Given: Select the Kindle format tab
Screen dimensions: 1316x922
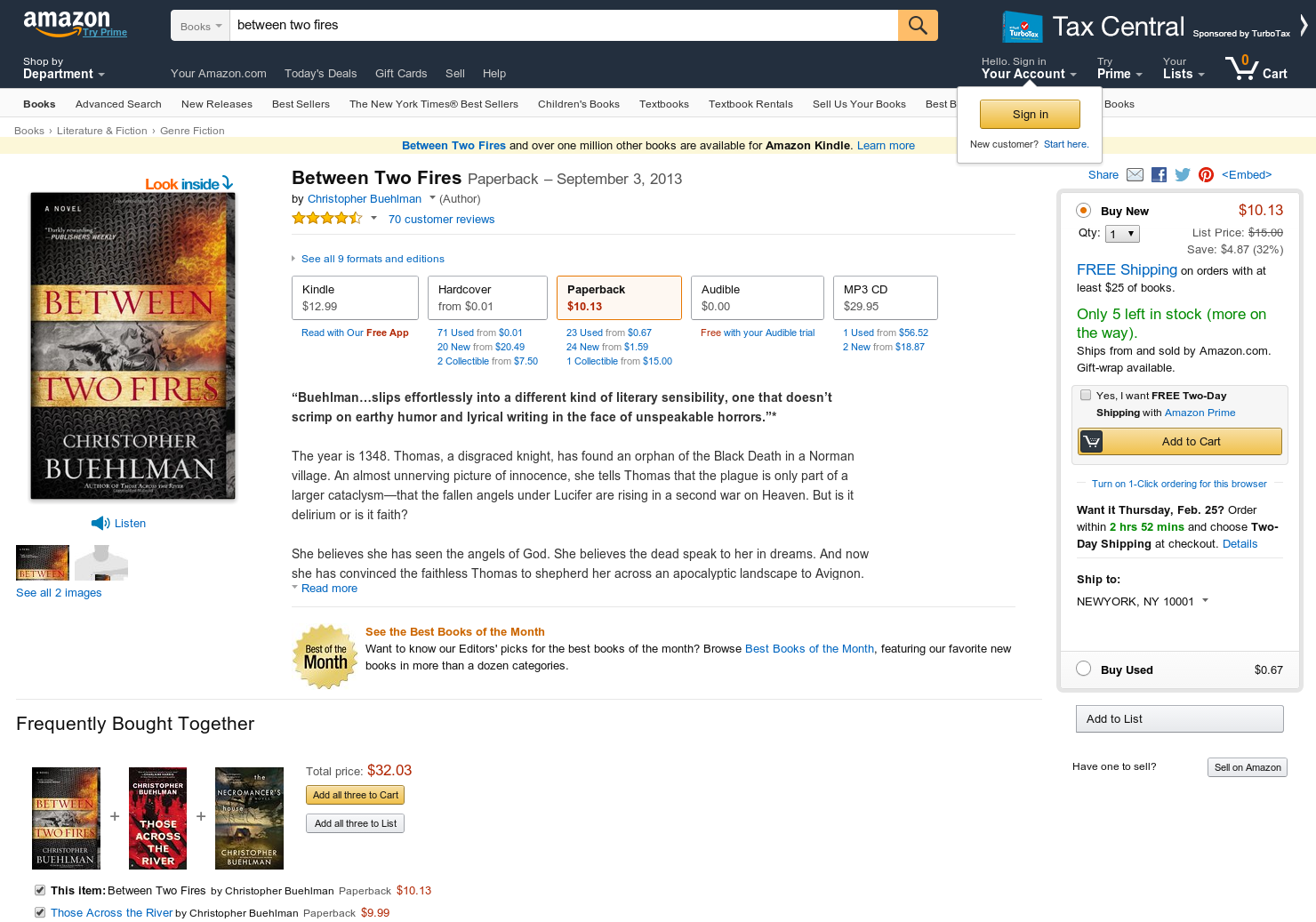Looking at the screenshot, I should tap(355, 298).
